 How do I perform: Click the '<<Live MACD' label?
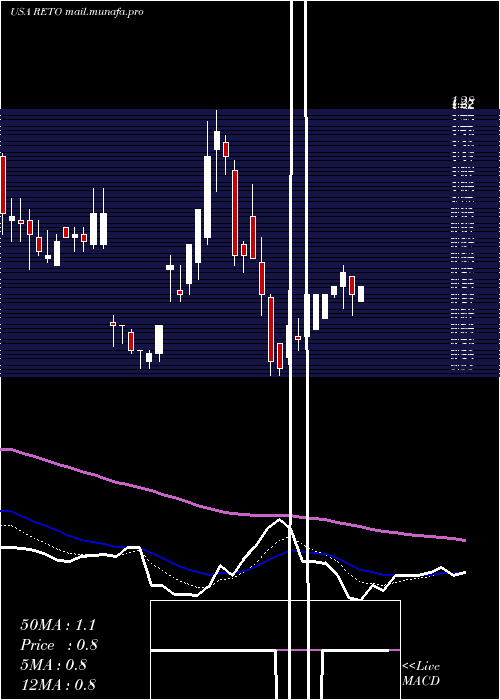coord(421,673)
